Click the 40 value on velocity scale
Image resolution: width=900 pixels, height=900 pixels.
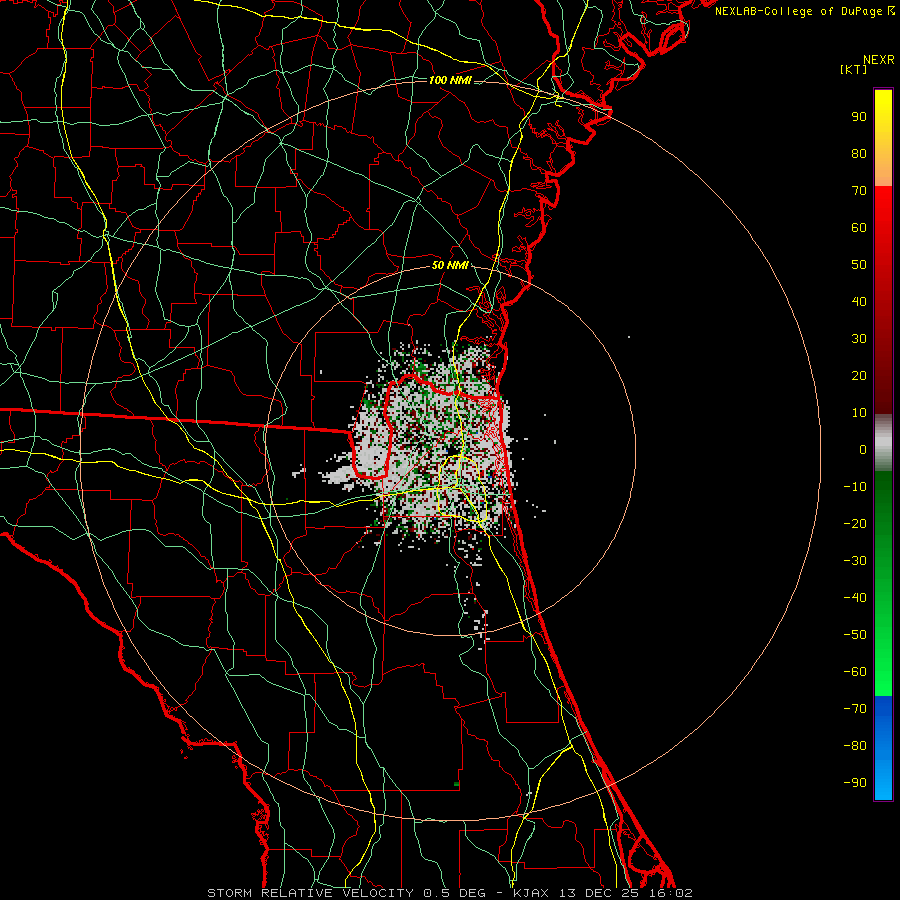click(x=859, y=302)
